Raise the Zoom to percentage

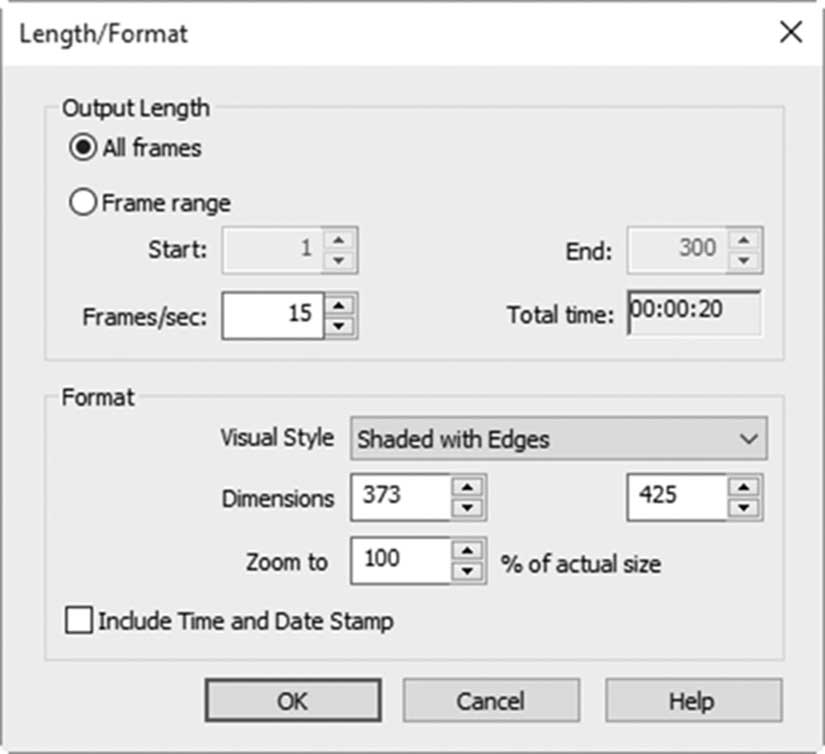click(468, 550)
